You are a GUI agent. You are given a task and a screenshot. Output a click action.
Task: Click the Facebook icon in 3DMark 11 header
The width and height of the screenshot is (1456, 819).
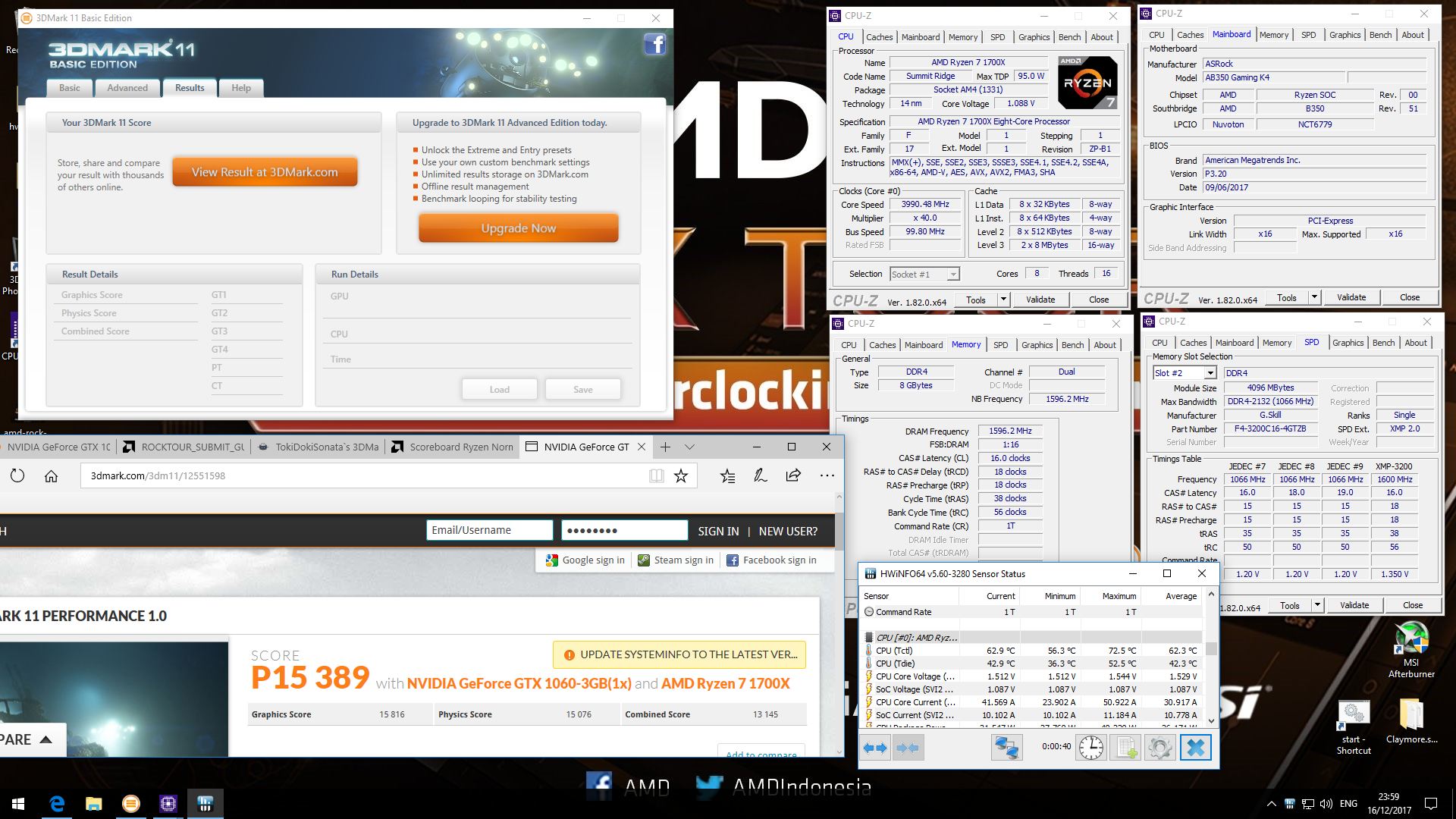(654, 45)
